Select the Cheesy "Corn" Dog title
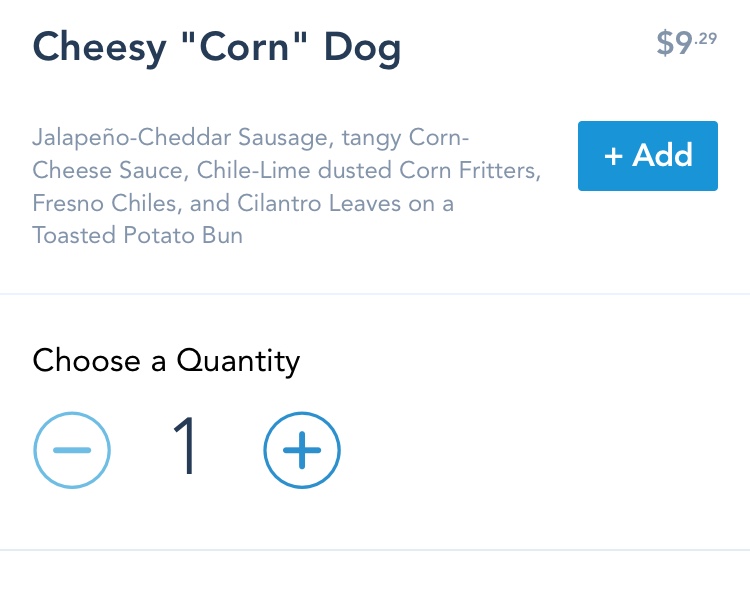Screen dimensions: 750x593 [217, 48]
